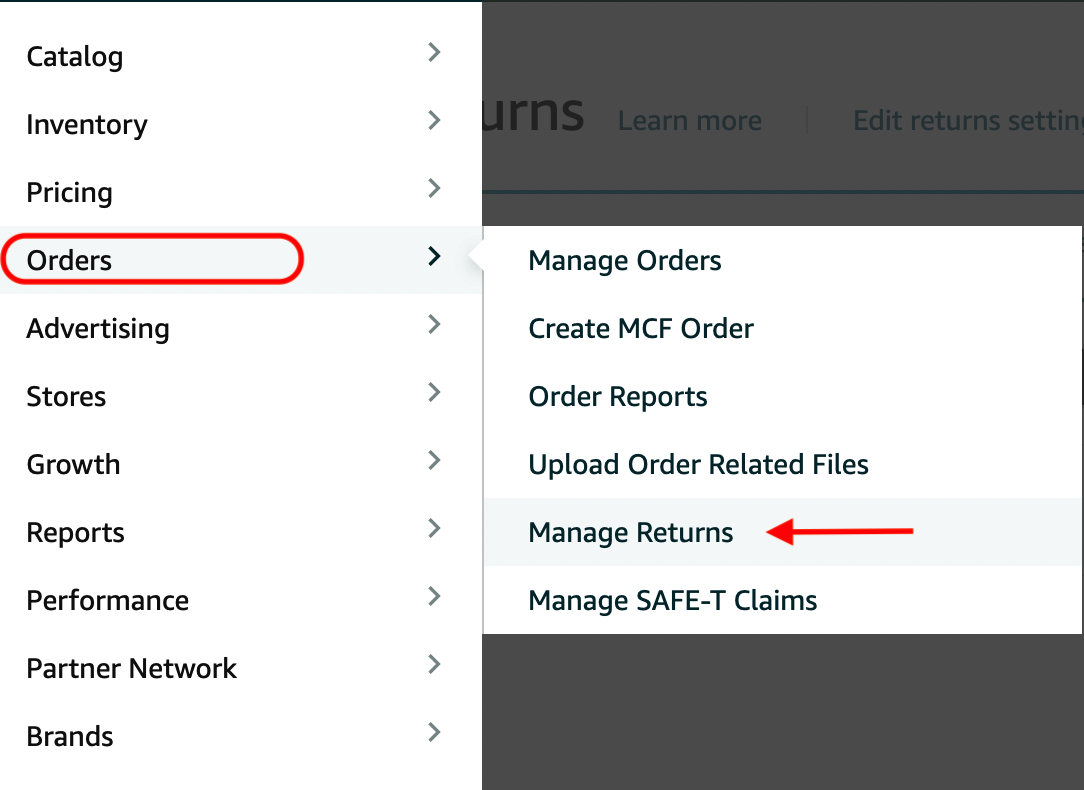Image resolution: width=1084 pixels, height=790 pixels.
Task: Choose Manage Orders from the submenu
Action: pyautogui.click(x=782, y=261)
